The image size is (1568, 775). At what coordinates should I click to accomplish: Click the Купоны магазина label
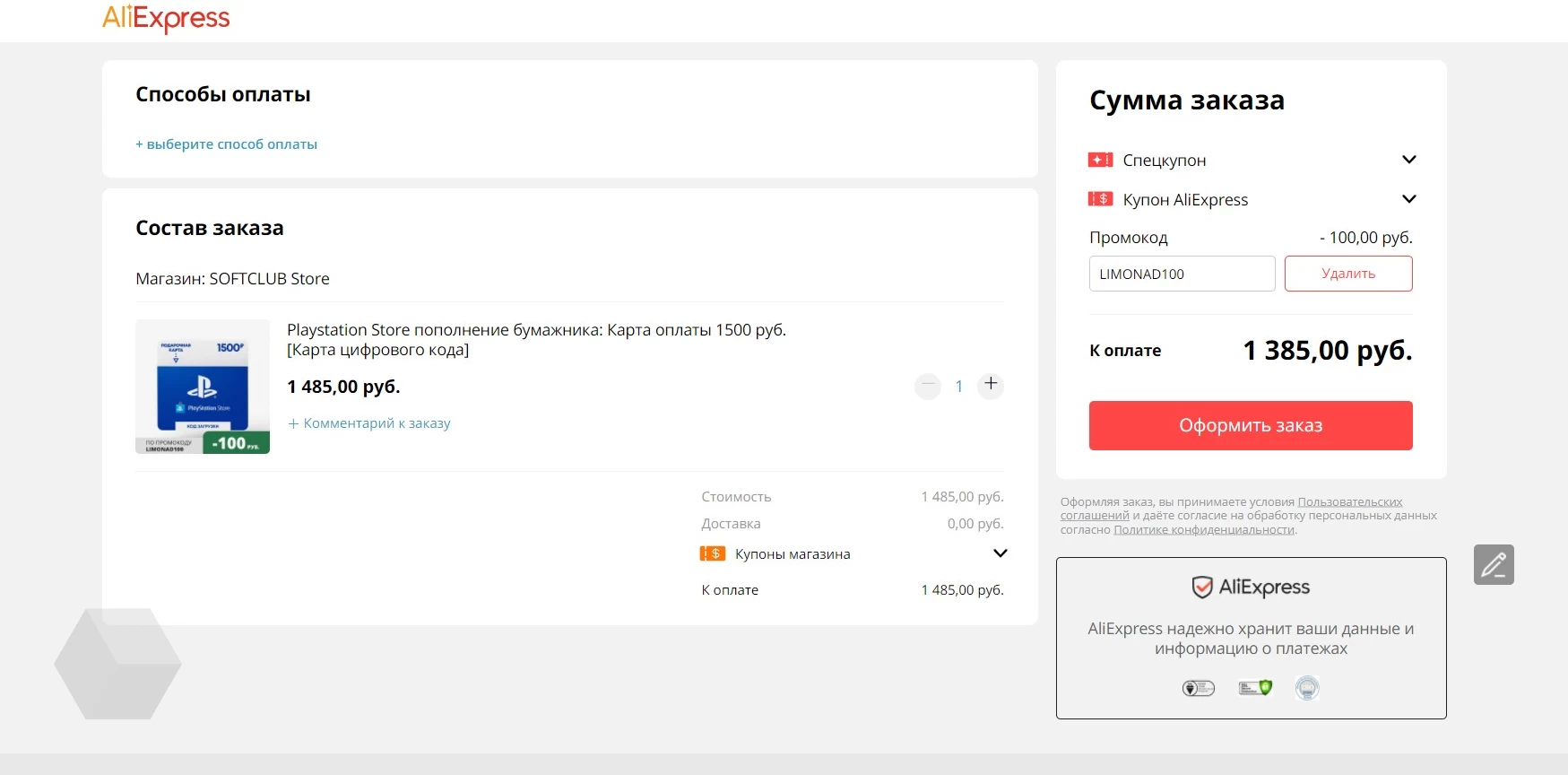coord(793,554)
